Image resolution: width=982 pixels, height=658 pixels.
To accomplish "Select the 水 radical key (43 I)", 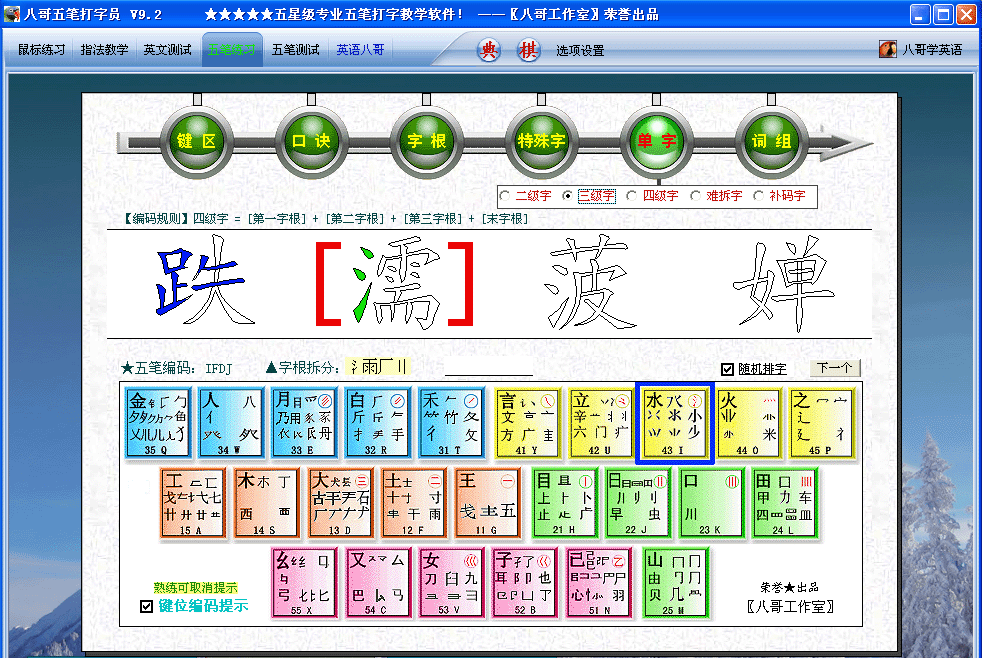I will (674, 422).
